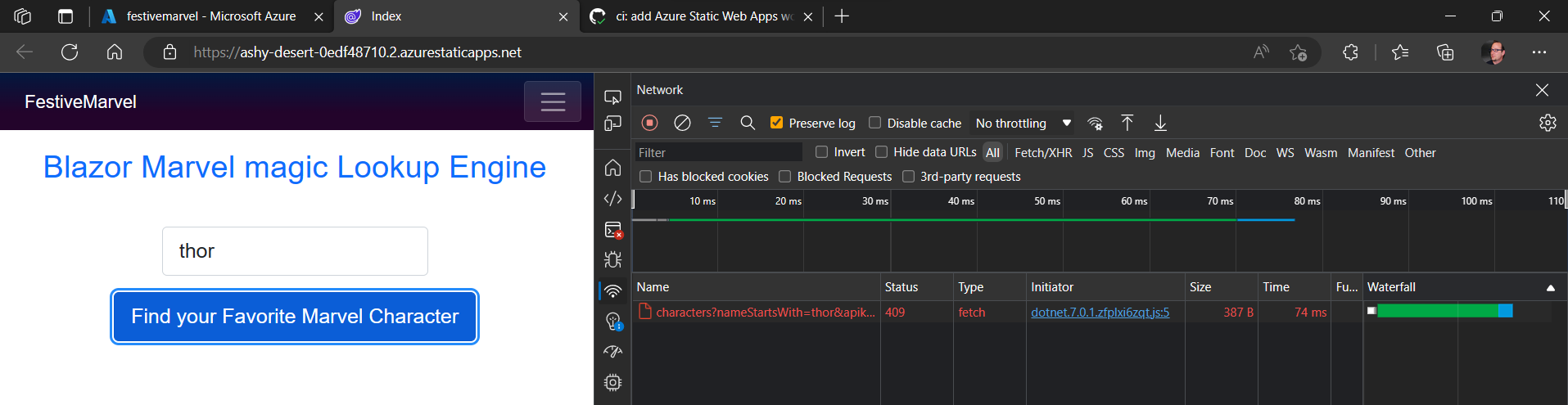Click the character name input containing thor
Screen dimensions: 1568x405
coord(295,251)
